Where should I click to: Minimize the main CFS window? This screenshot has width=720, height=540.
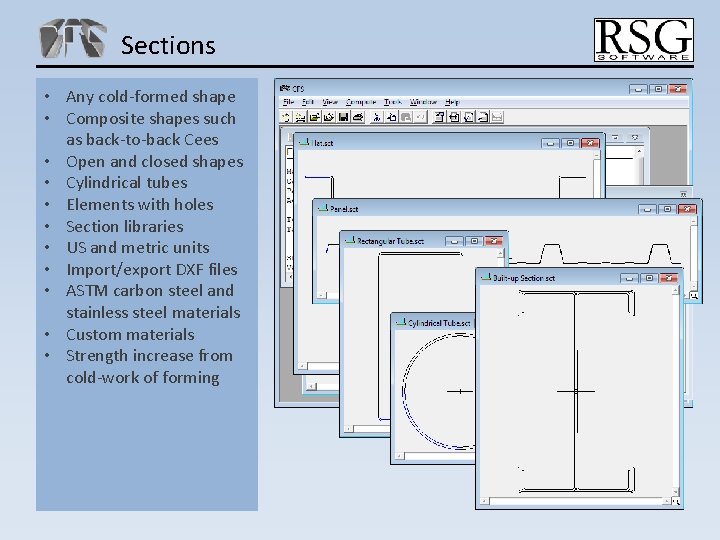[638, 89]
